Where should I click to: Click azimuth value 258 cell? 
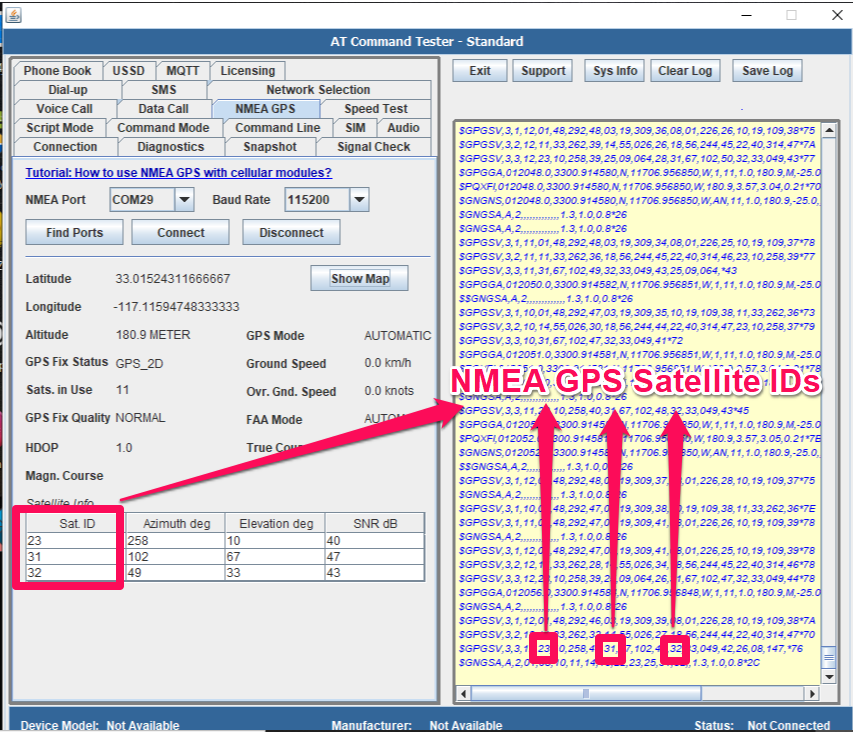coord(176,541)
